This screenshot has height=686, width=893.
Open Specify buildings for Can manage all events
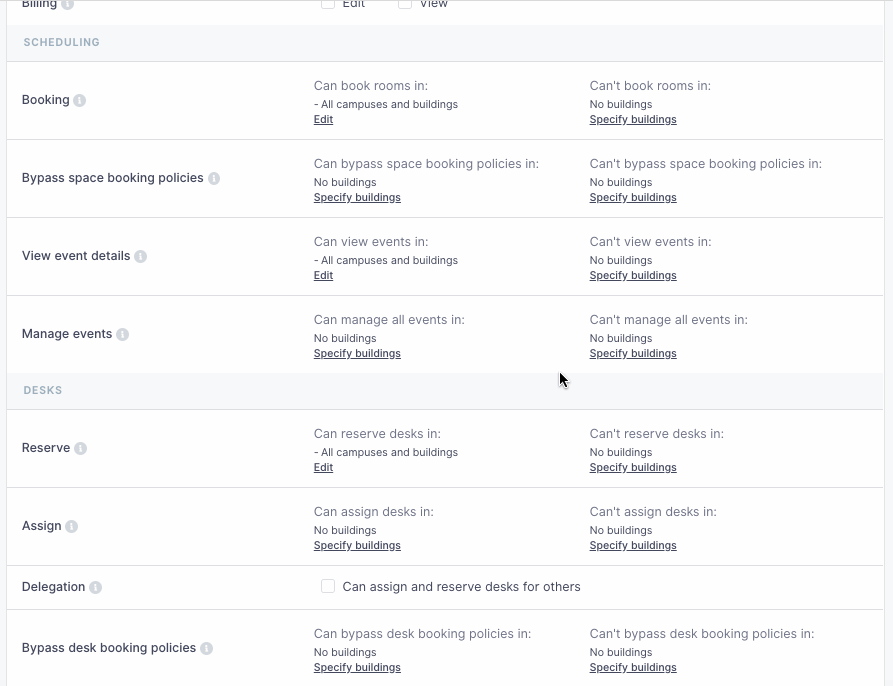tap(357, 353)
